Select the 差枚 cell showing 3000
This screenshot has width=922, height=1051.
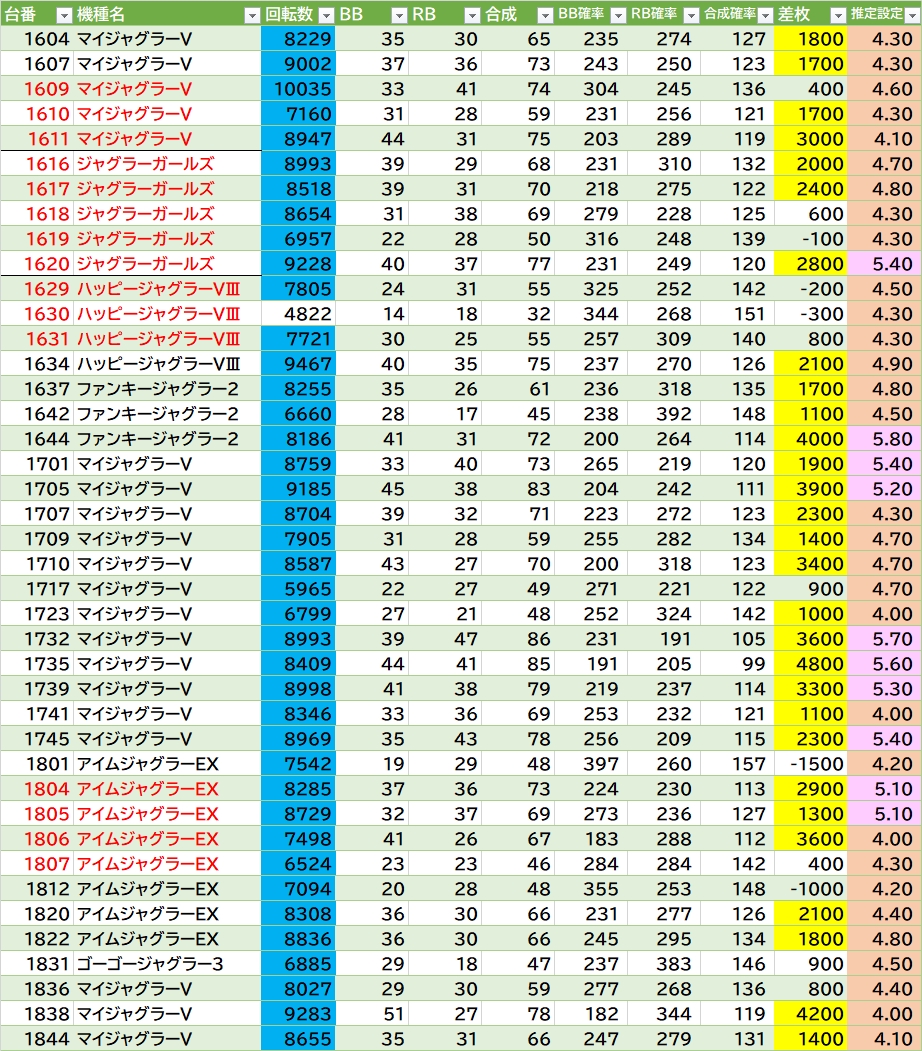(811, 139)
